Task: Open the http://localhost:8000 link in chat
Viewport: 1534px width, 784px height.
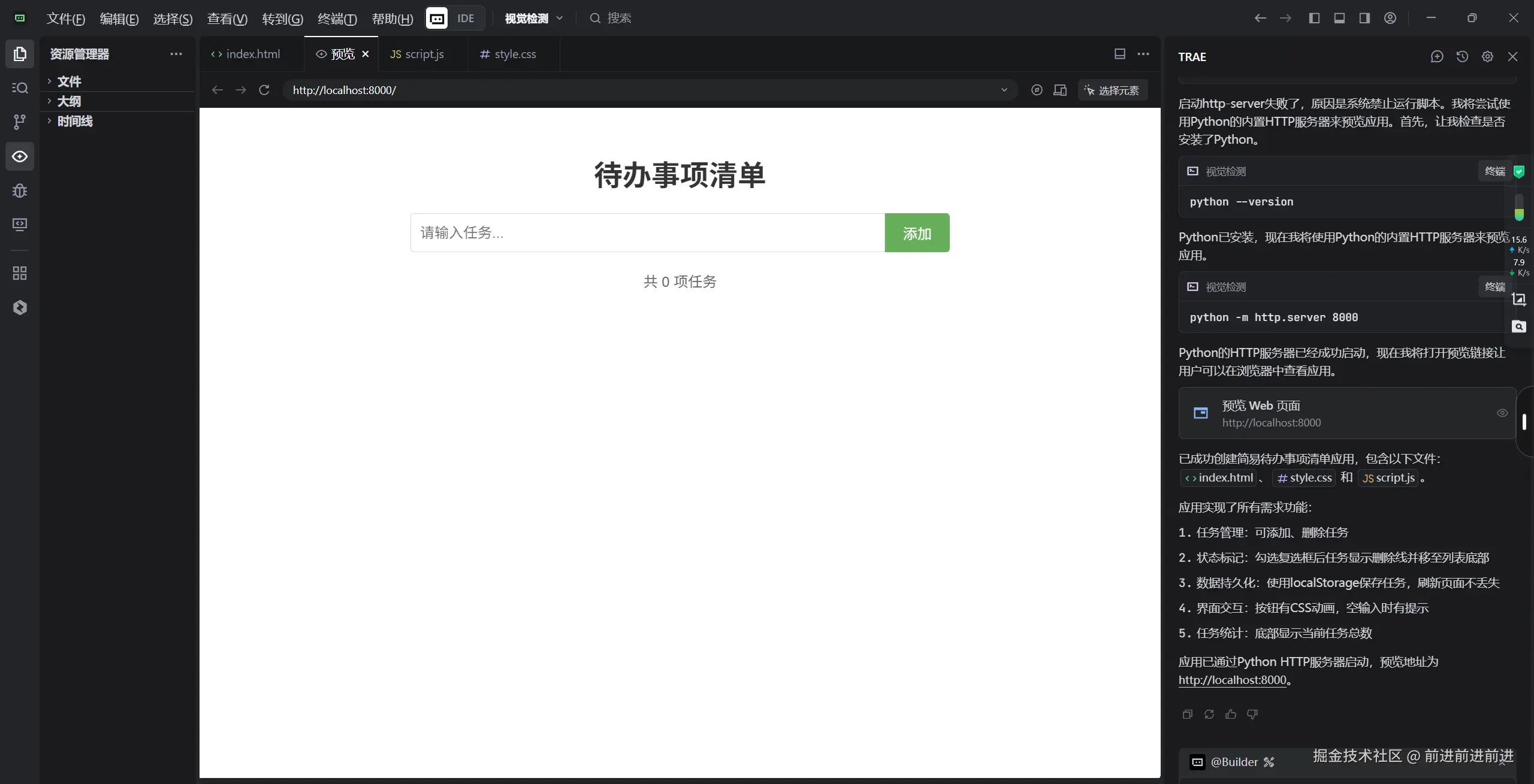Action: (x=1232, y=680)
